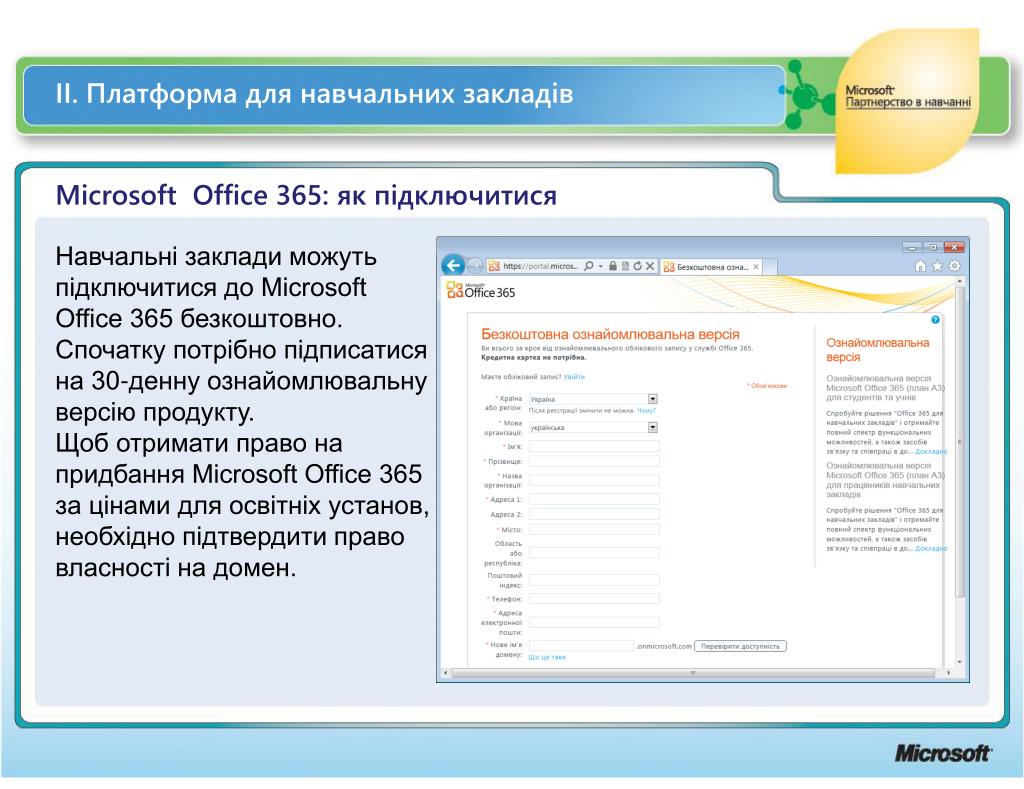1024x789 pixels.
Task: Click the search magnifier in address bar
Action: pyautogui.click(x=589, y=266)
